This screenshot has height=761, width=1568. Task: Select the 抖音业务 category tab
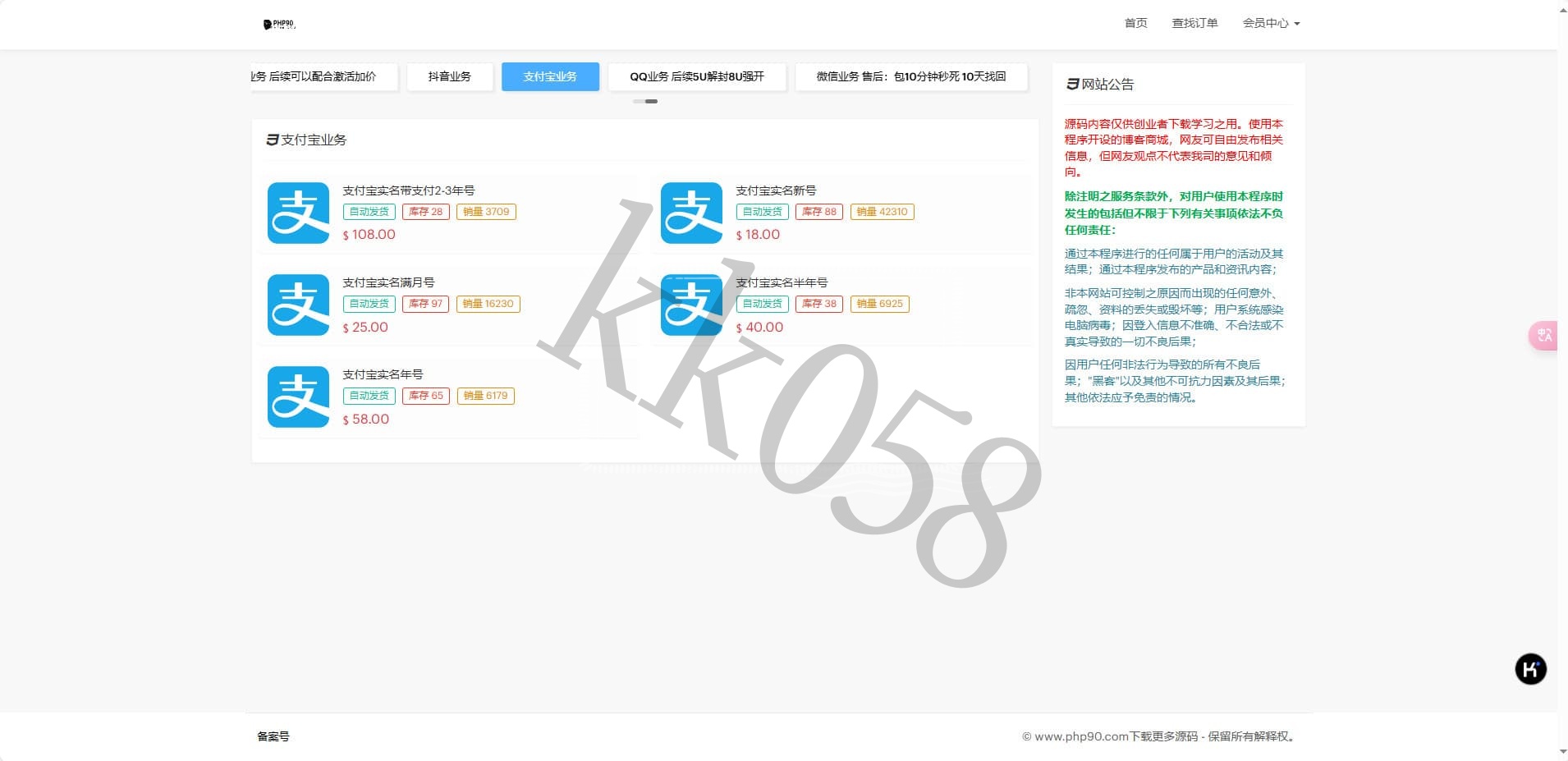tap(449, 76)
